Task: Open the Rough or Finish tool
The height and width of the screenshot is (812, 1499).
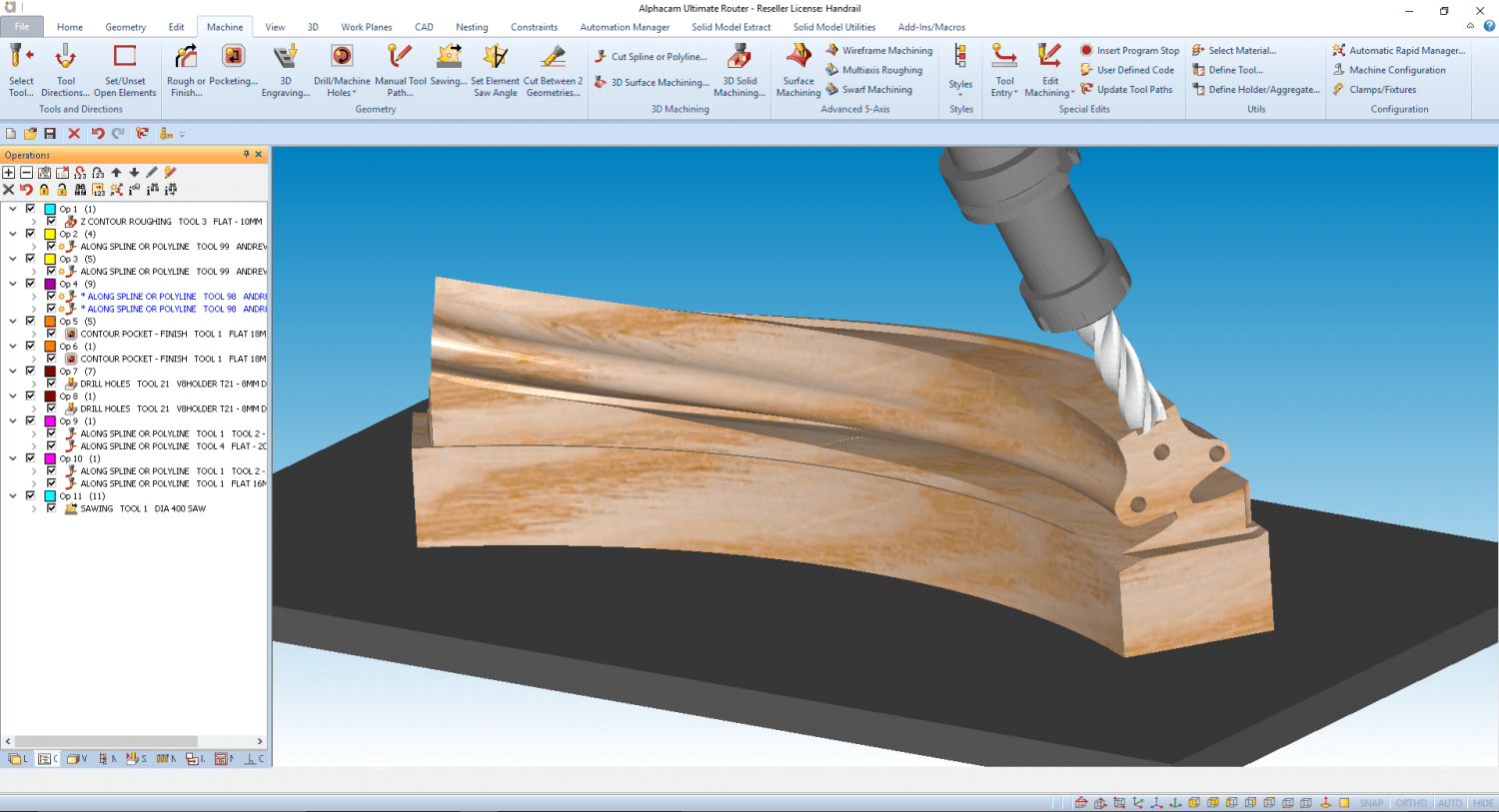Action: coord(186,69)
